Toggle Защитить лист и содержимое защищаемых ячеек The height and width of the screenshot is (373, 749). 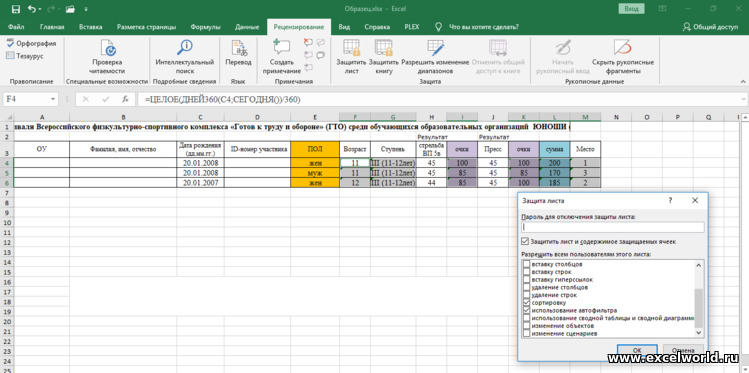coord(526,241)
